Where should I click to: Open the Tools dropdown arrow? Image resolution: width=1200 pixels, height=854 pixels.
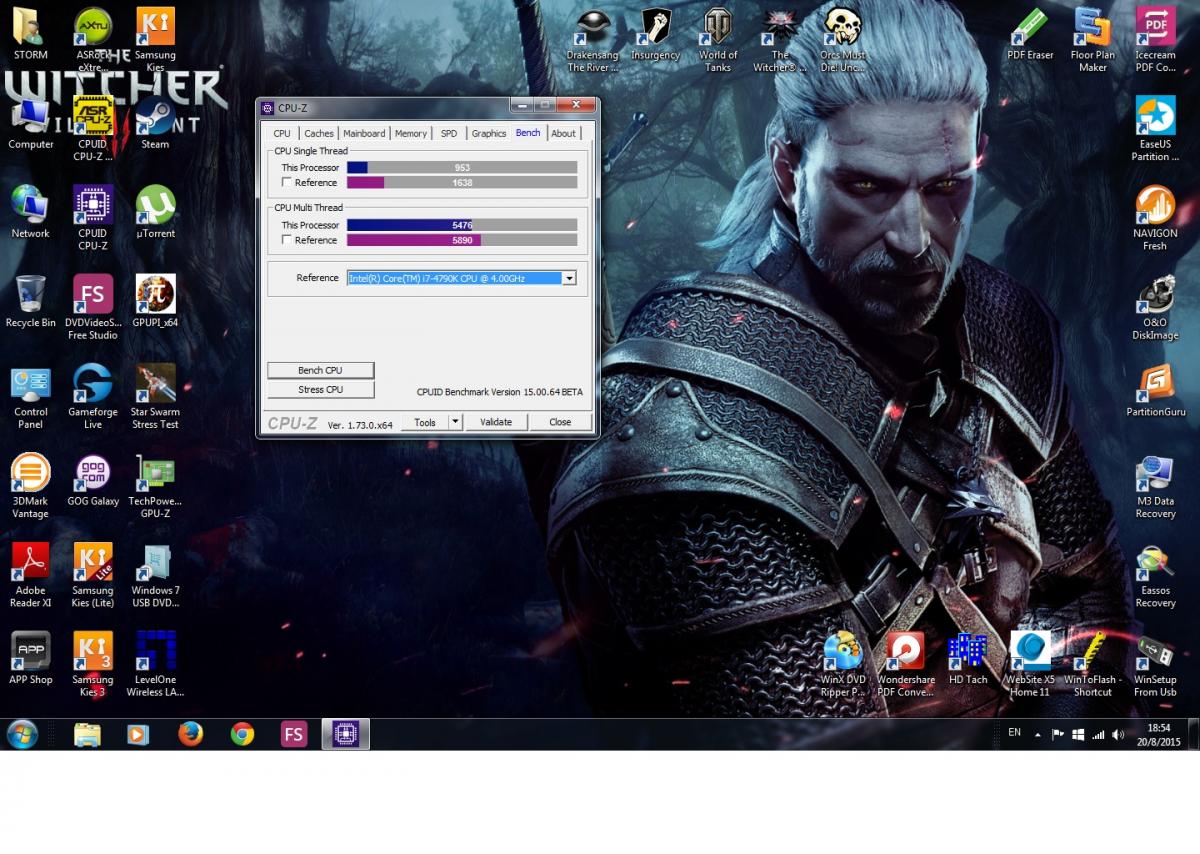[455, 422]
